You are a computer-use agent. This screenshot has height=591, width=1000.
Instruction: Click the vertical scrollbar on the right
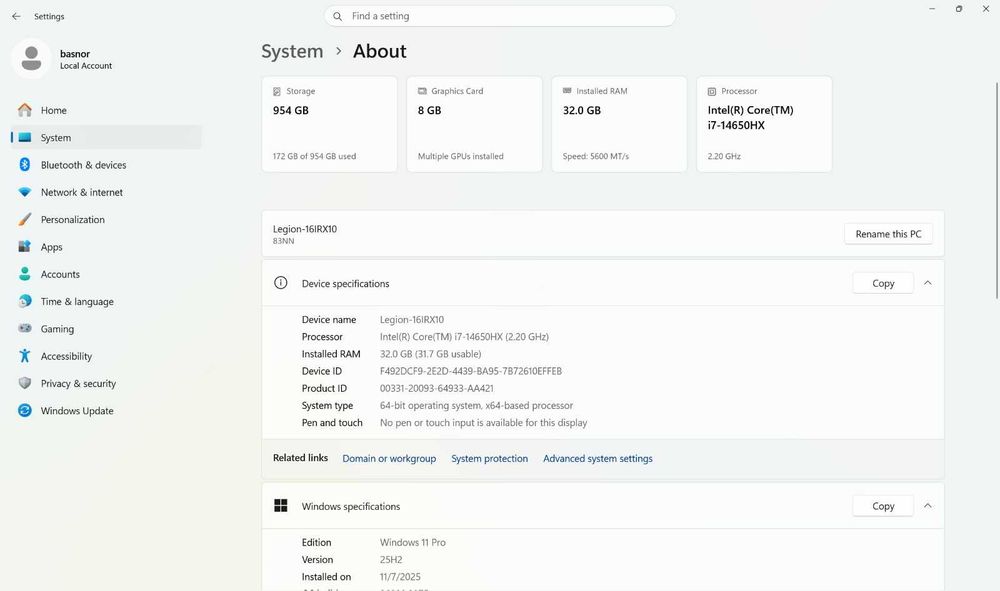(x=996, y=191)
